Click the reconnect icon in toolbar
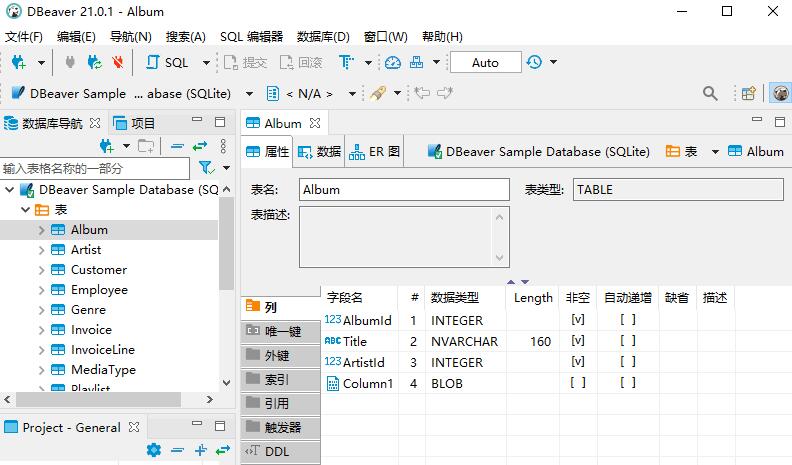Viewport: 792px width, 465px height. (x=94, y=63)
